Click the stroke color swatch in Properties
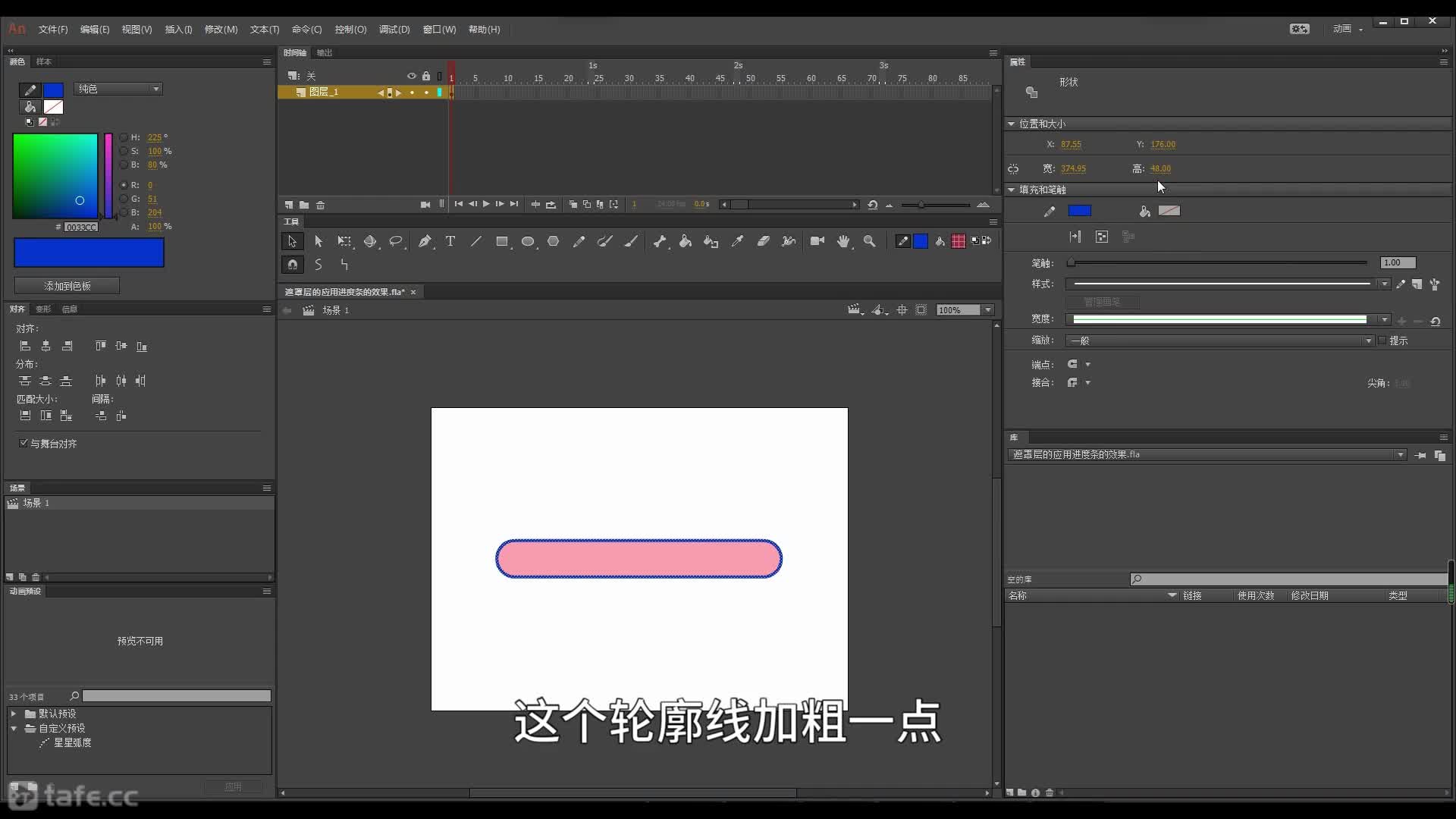 [1080, 211]
